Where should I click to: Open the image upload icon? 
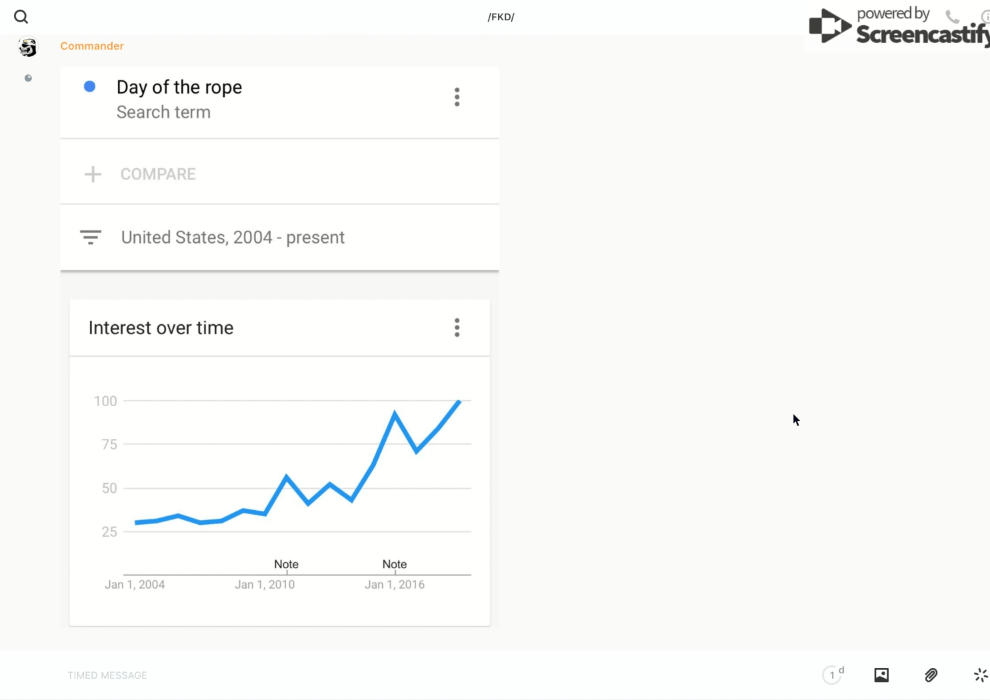click(881, 675)
